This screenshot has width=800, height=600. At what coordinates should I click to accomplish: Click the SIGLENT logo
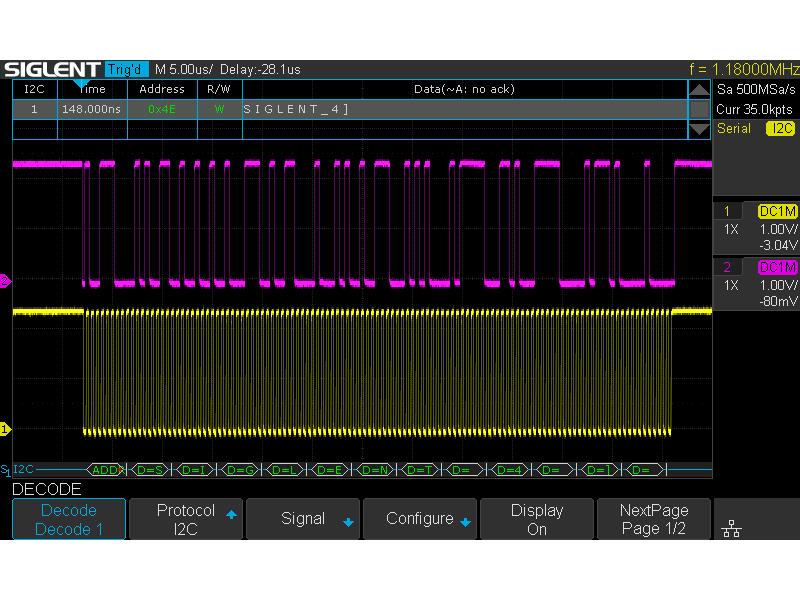(x=52, y=69)
